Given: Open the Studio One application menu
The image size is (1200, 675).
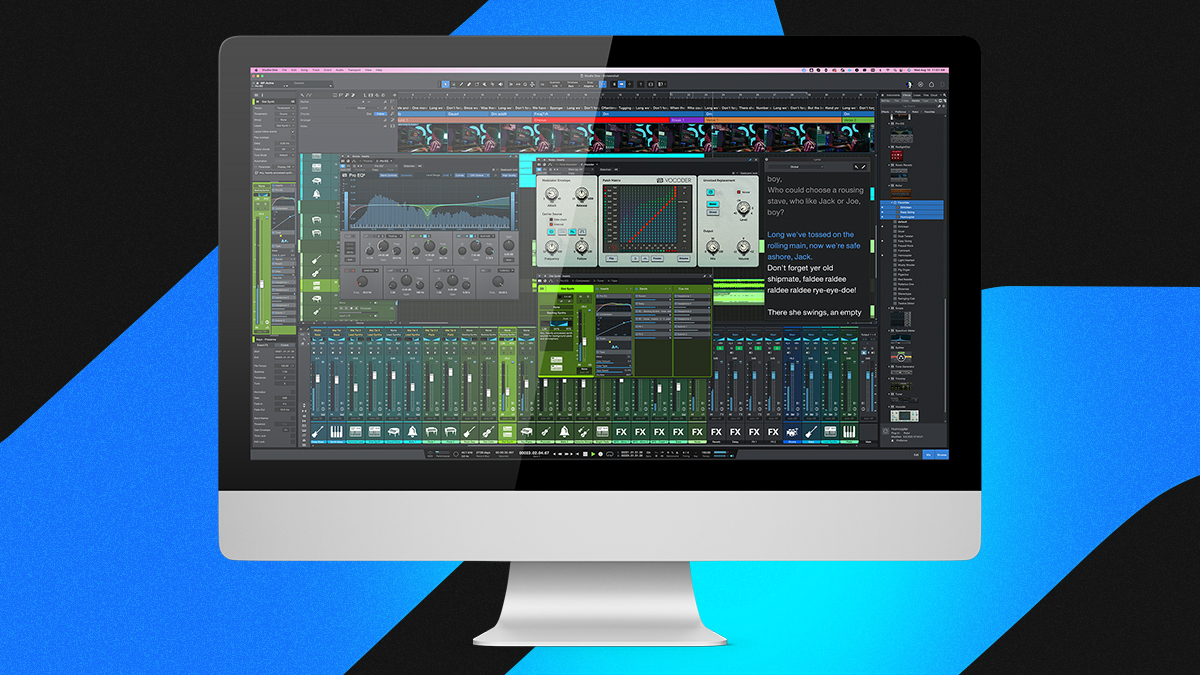Looking at the screenshot, I should click(268, 70).
